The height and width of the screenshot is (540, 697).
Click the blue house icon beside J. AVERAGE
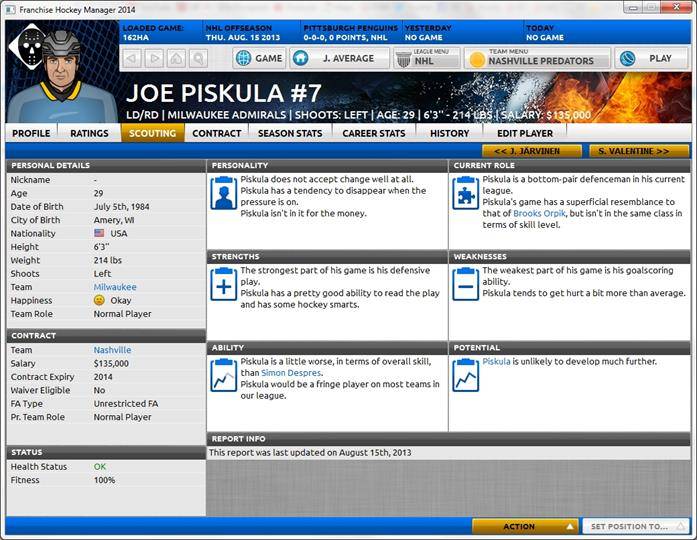301,58
